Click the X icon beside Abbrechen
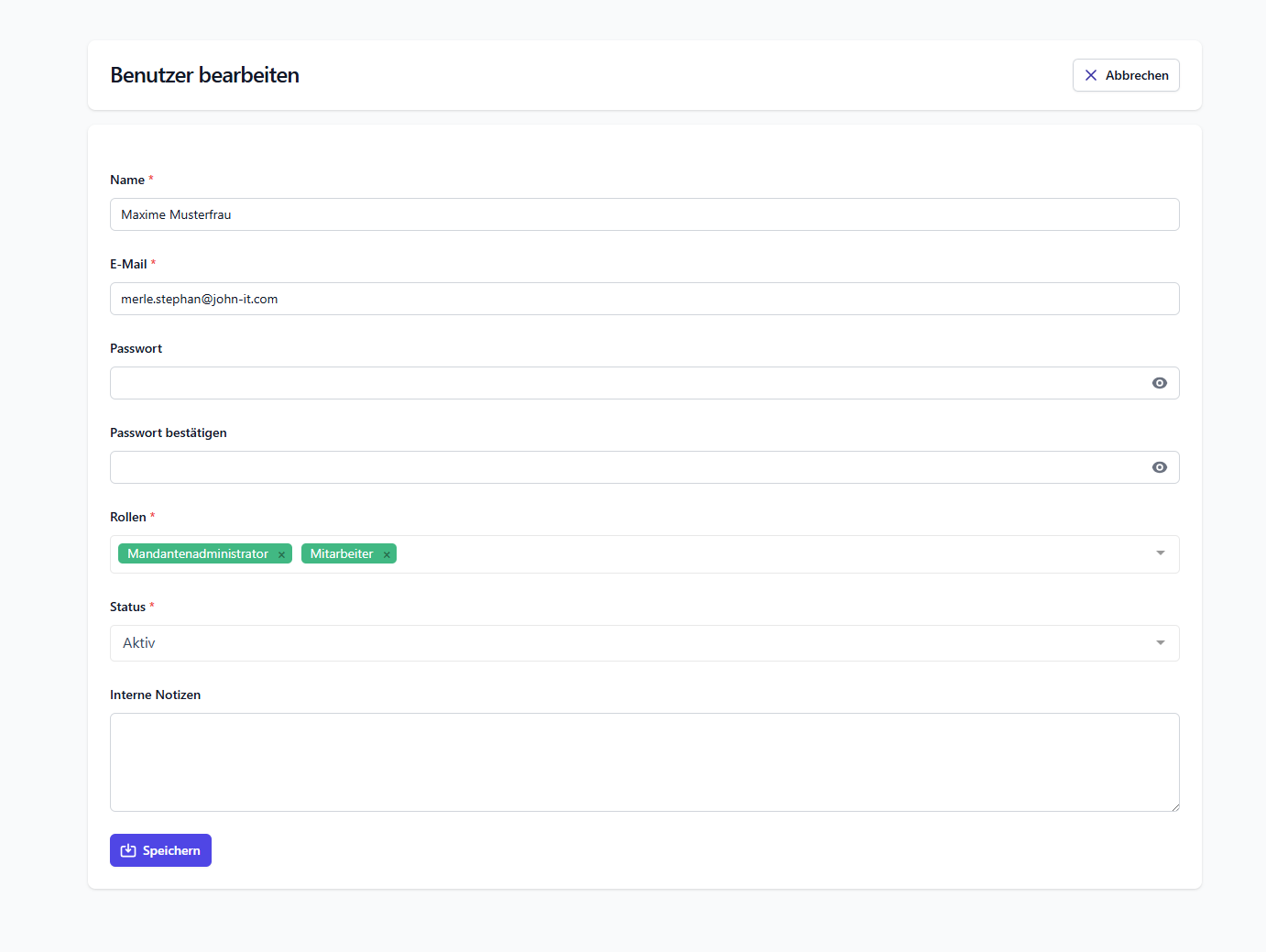 (x=1091, y=75)
